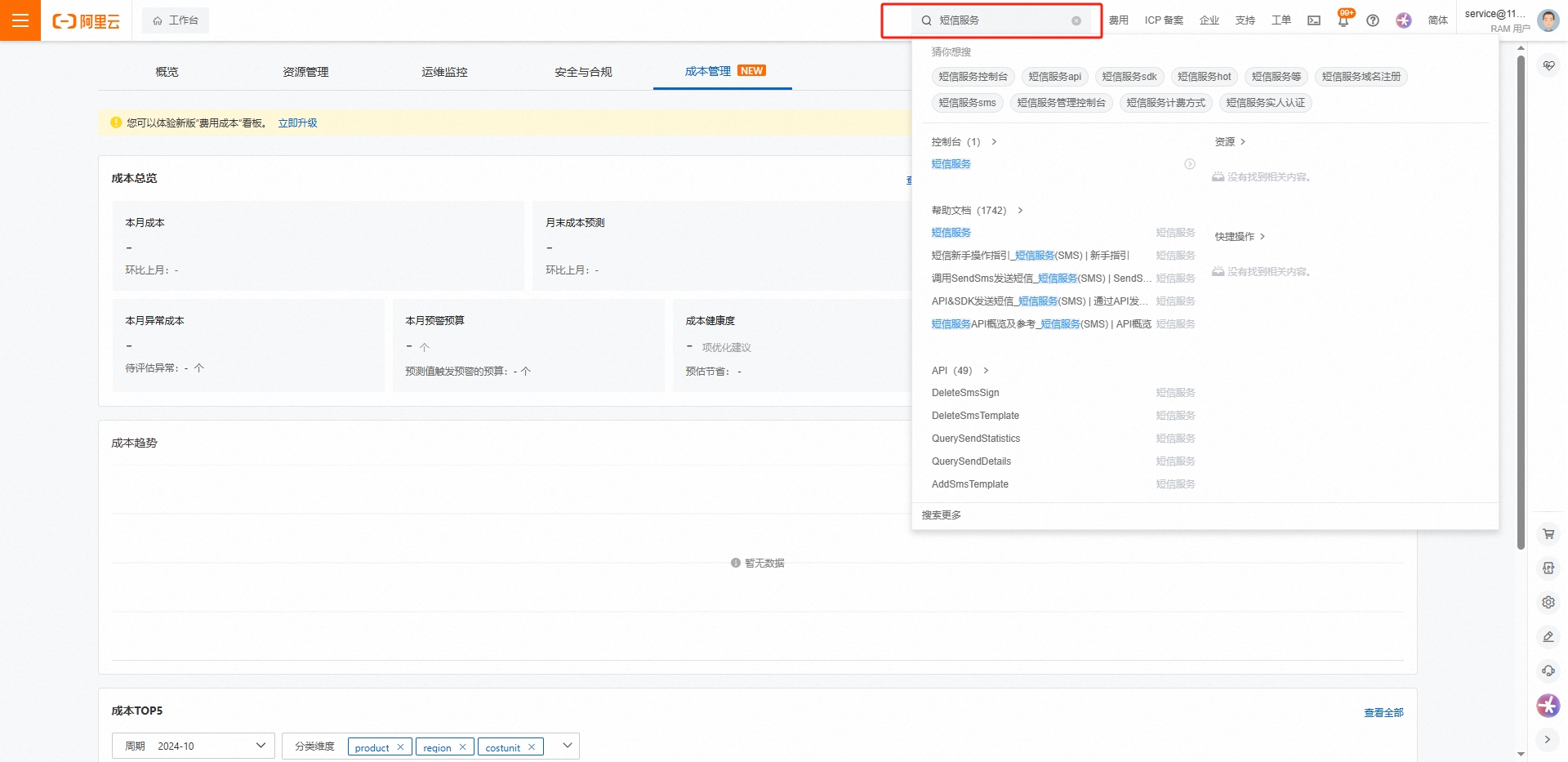Remove the product filter tag
1568x762 pixels.
tap(401, 746)
